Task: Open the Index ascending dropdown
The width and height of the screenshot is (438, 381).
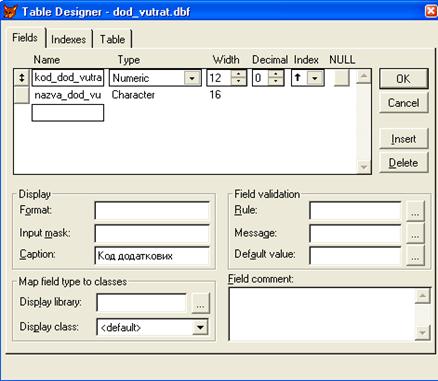Action: coord(314,78)
